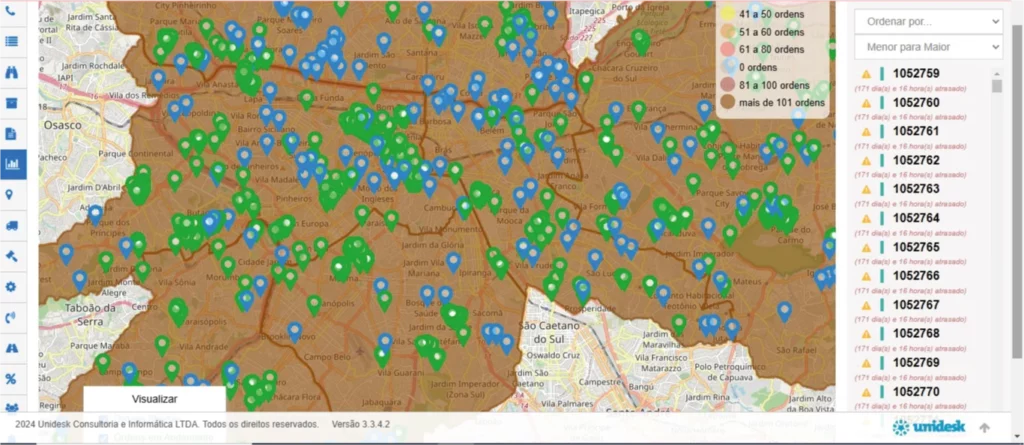Select the list menu icon in sidebar
The image size is (1024, 445).
pos(12,41)
